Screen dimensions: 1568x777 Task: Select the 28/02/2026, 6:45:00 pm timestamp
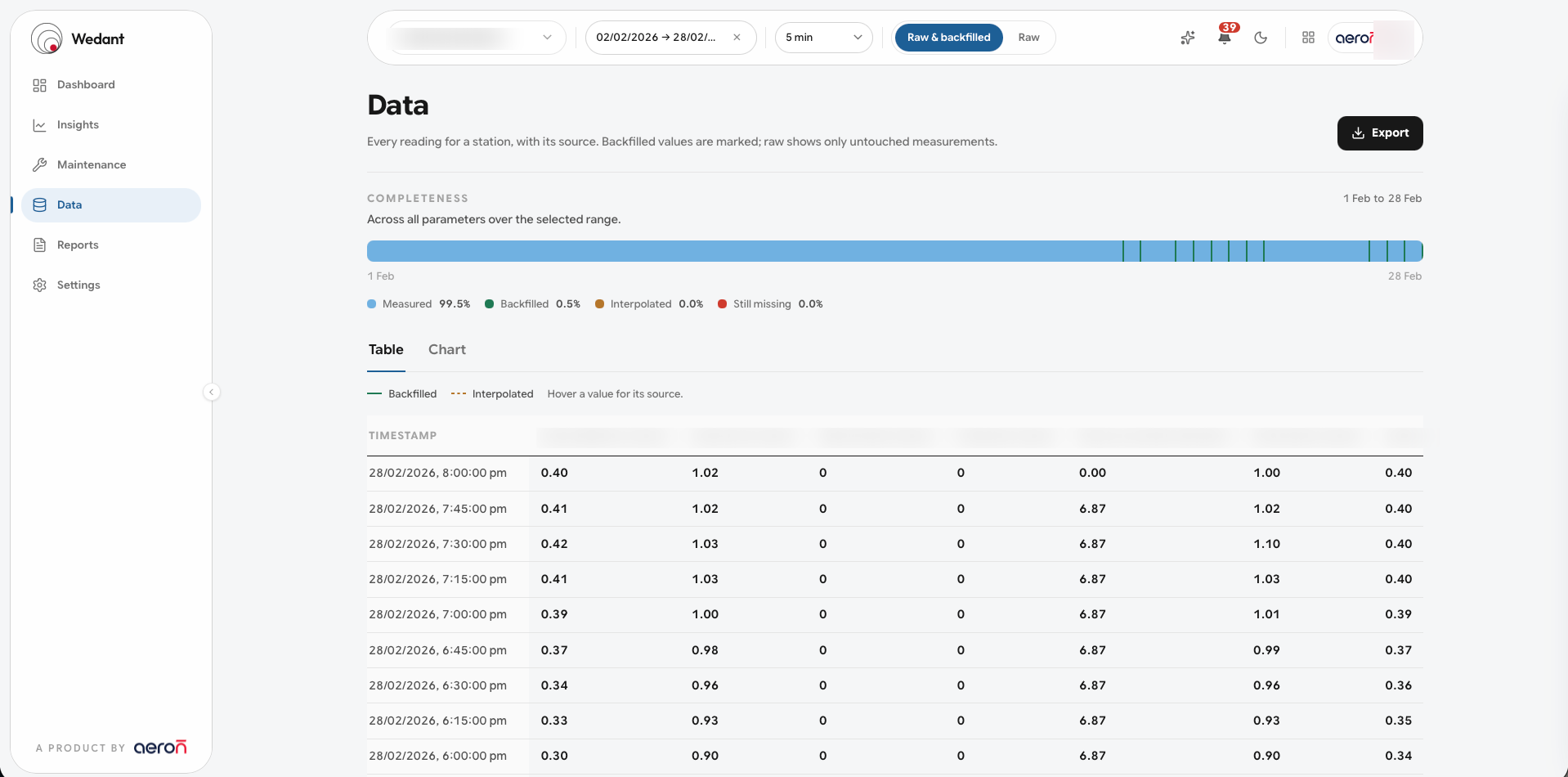(x=437, y=650)
